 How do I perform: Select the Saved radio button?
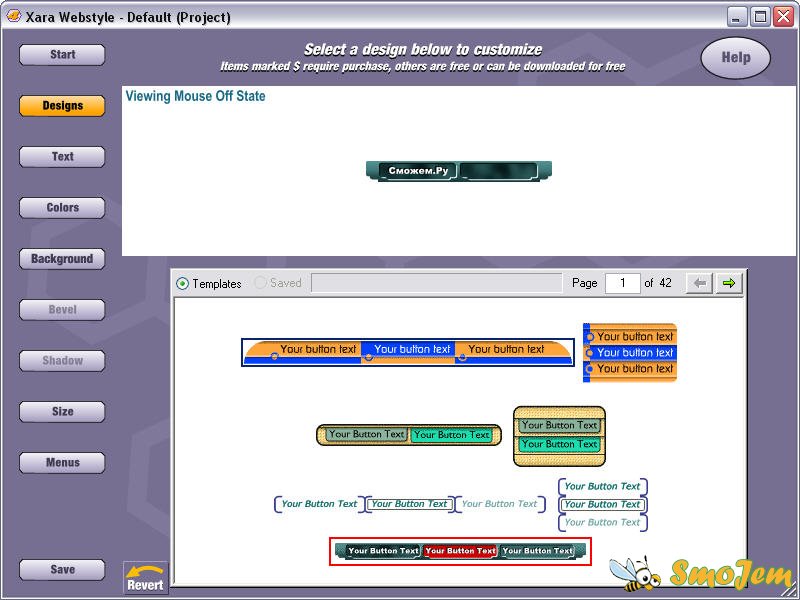click(x=260, y=283)
